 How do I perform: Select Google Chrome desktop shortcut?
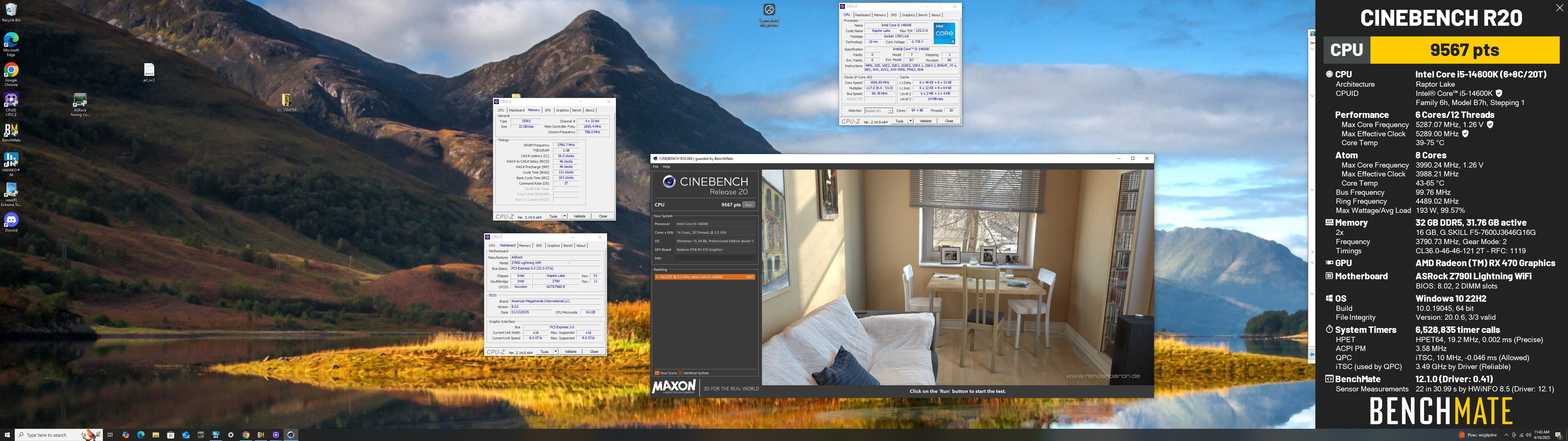[x=11, y=75]
